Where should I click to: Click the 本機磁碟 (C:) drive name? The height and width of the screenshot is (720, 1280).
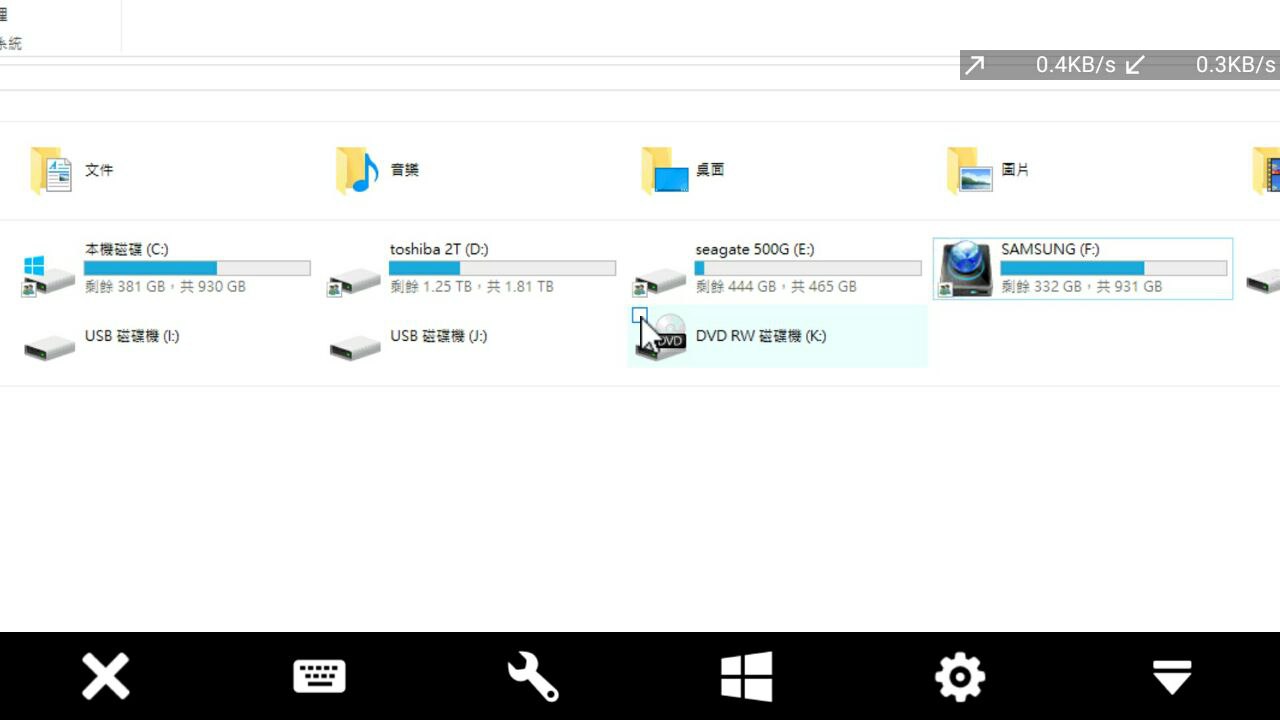point(127,249)
